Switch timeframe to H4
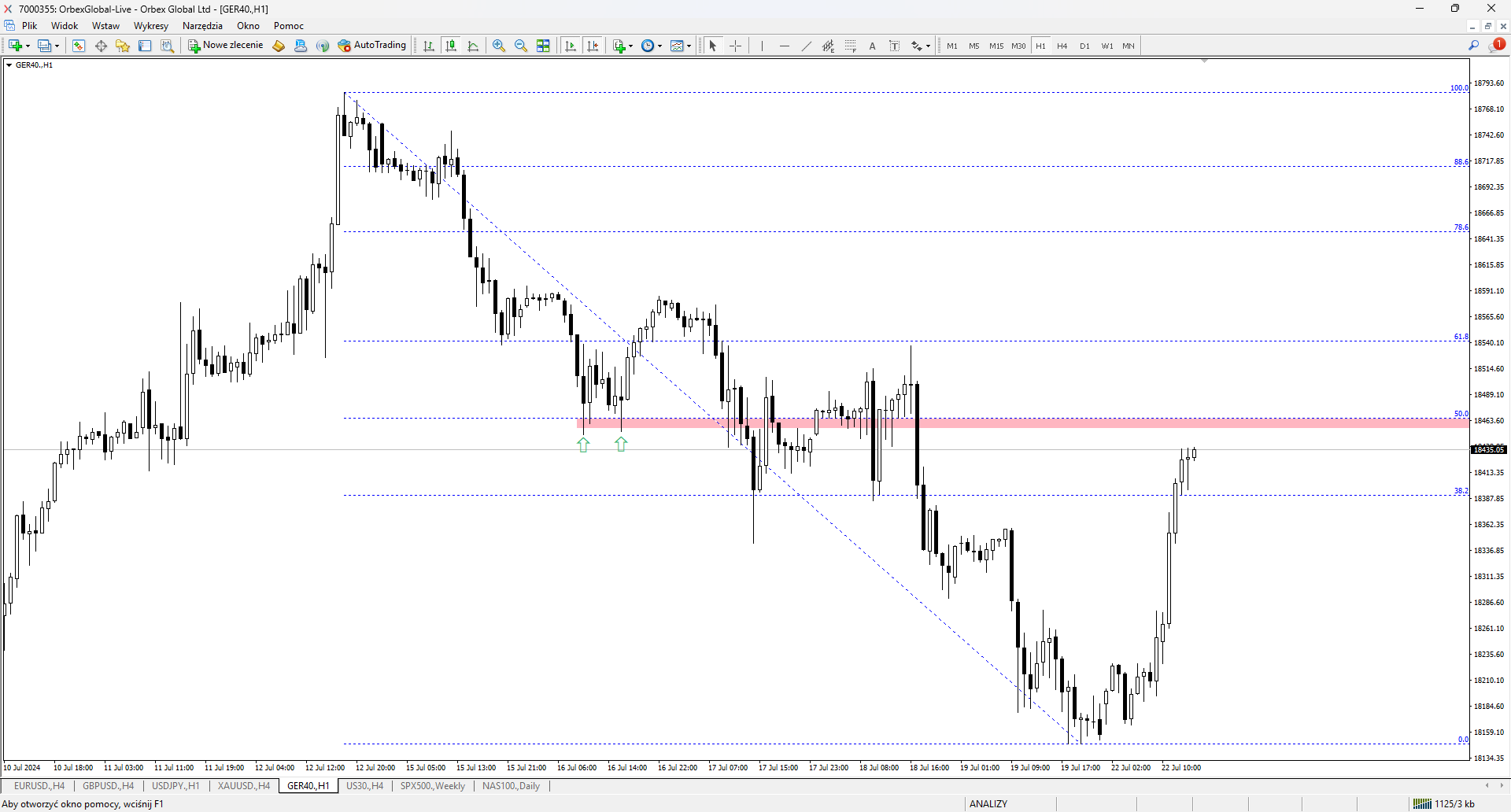Viewport: 1511px width, 812px height. pos(1062,46)
